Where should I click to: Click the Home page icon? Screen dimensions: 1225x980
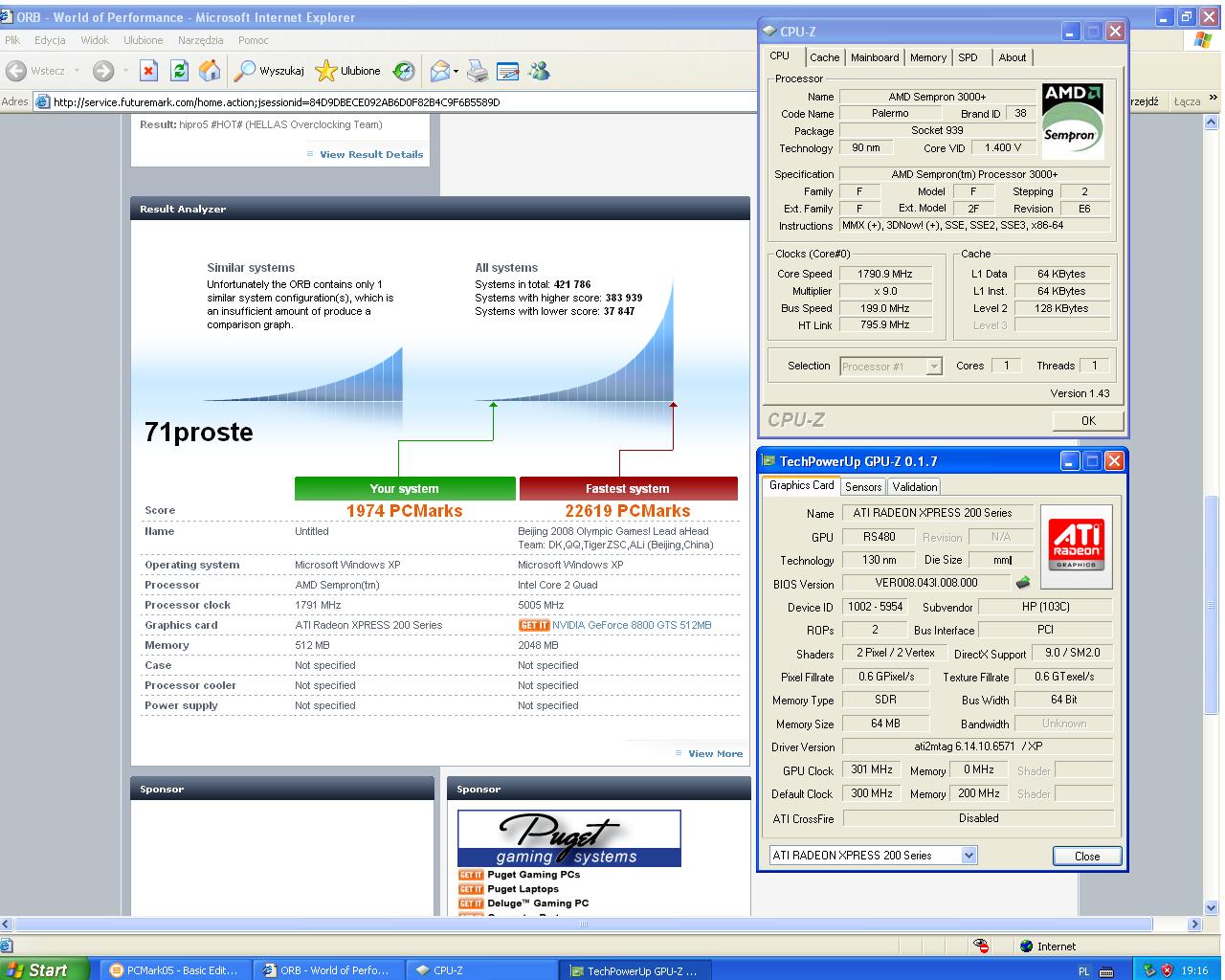tap(210, 71)
